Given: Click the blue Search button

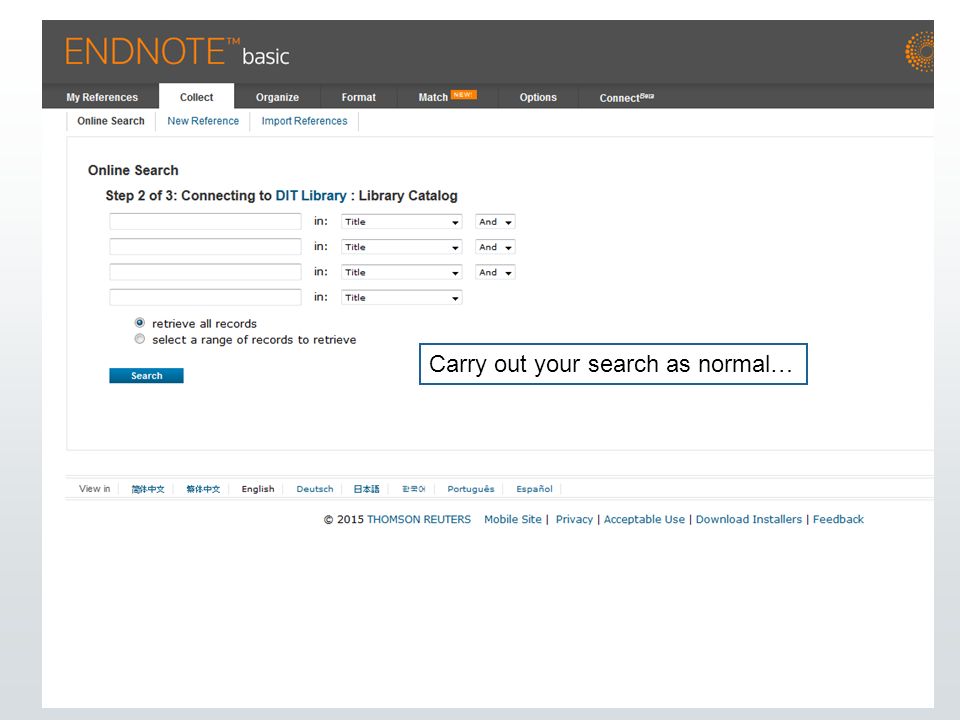Looking at the screenshot, I should point(146,376).
